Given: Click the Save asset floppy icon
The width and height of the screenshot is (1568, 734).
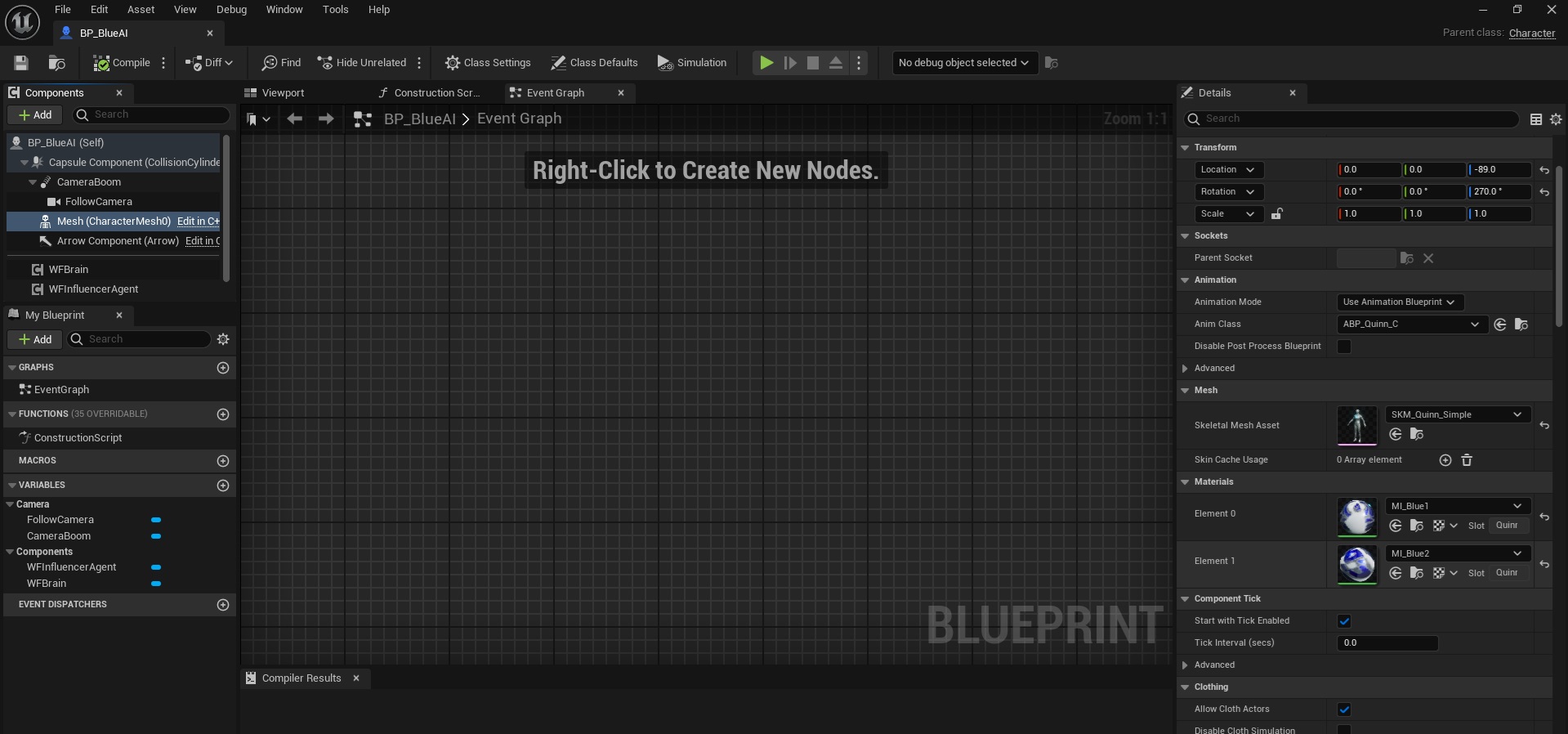Looking at the screenshot, I should (x=21, y=63).
